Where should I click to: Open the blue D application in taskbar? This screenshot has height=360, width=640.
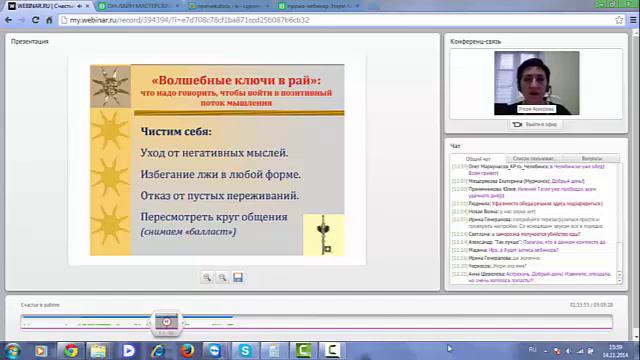pos(128,351)
